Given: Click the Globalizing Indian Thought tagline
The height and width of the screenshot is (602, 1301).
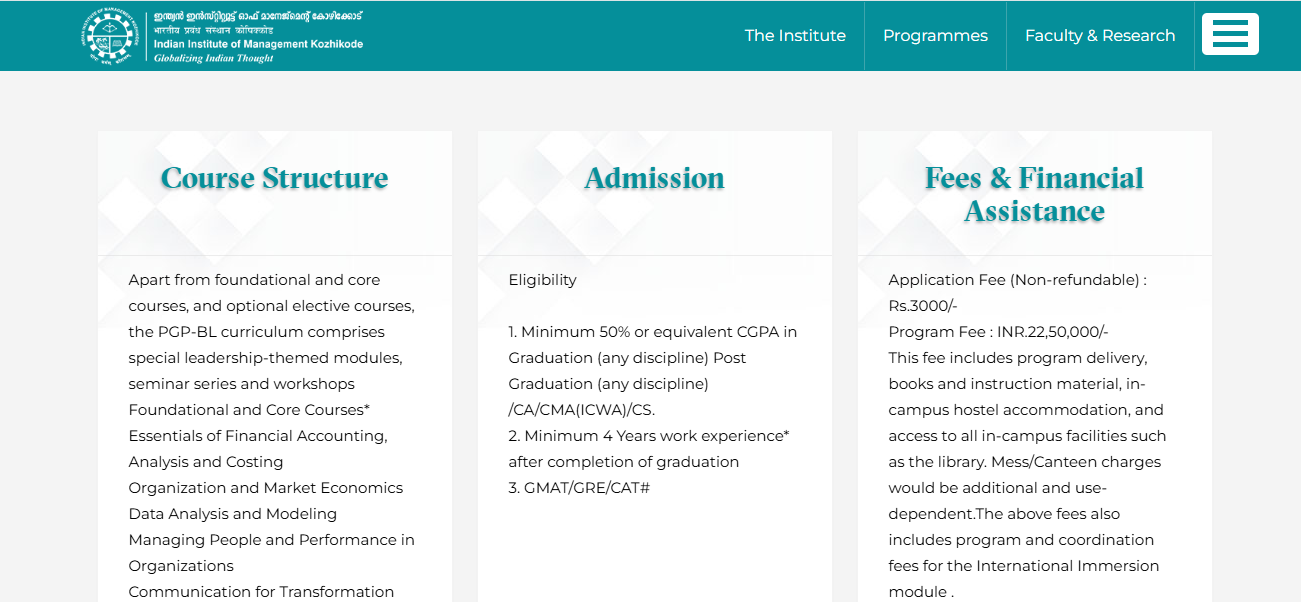Looking at the screenshot, I should click(213, 58).
